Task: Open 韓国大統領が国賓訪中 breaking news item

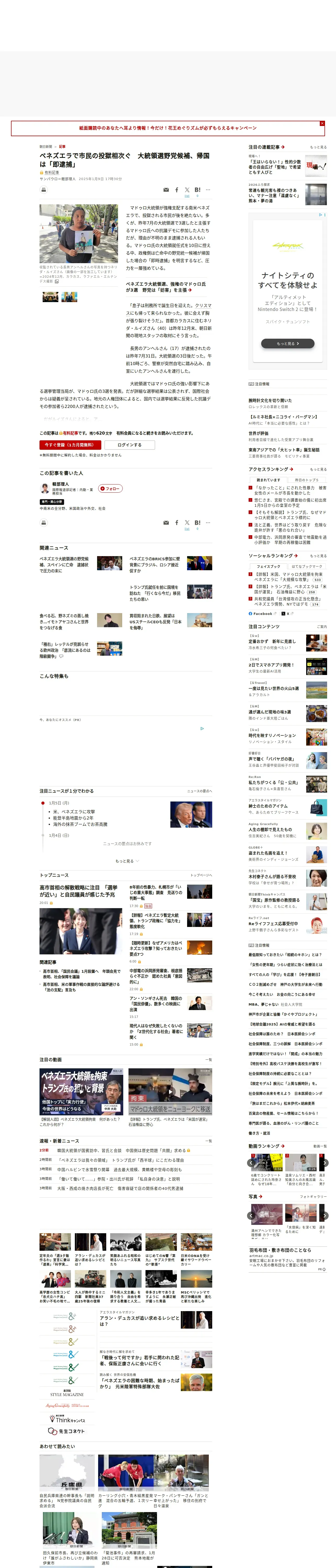Action: tap(121, 1150)
